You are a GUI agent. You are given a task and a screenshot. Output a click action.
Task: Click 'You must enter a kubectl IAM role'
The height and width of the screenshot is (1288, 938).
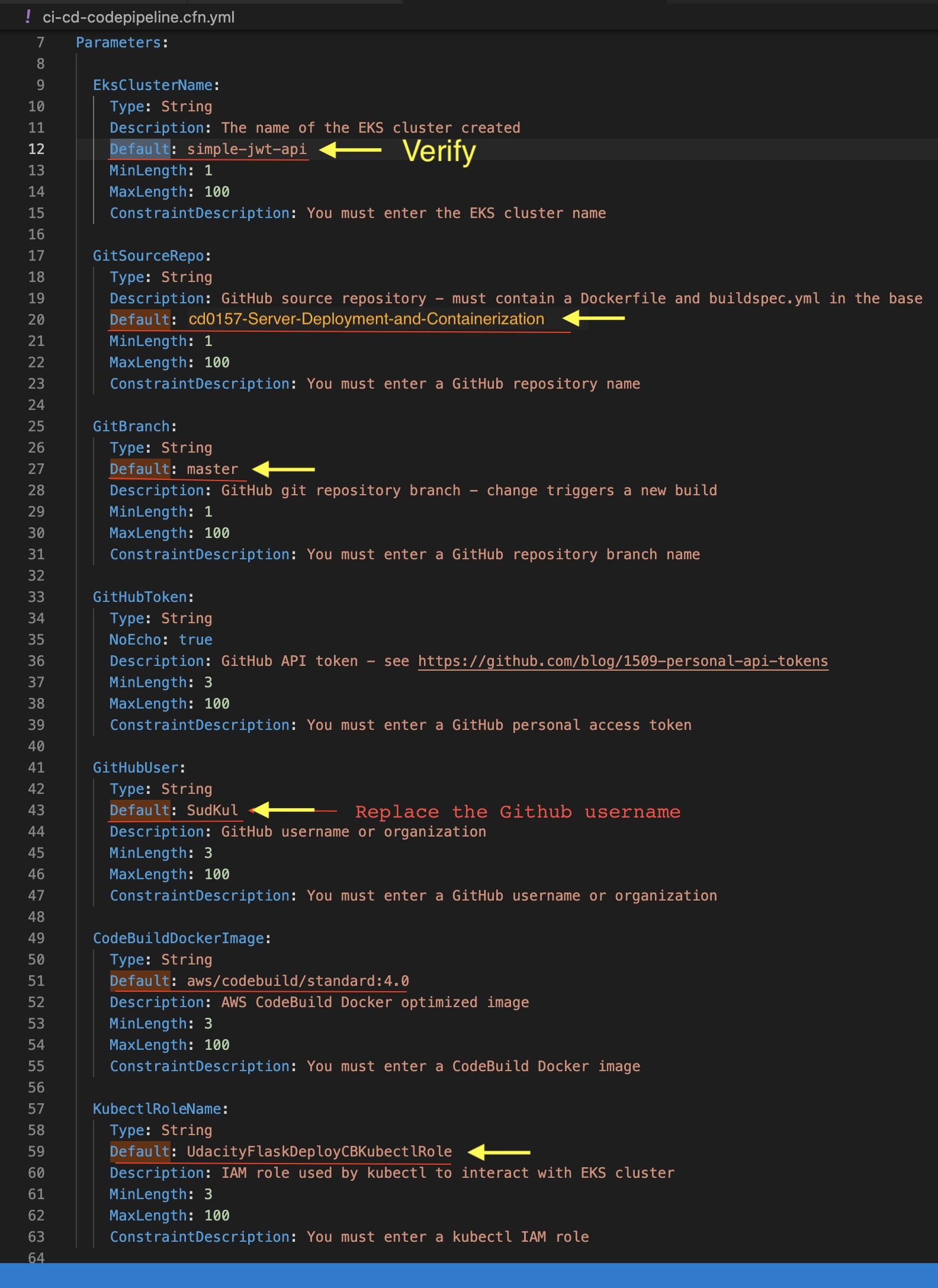pos(448,1237)
